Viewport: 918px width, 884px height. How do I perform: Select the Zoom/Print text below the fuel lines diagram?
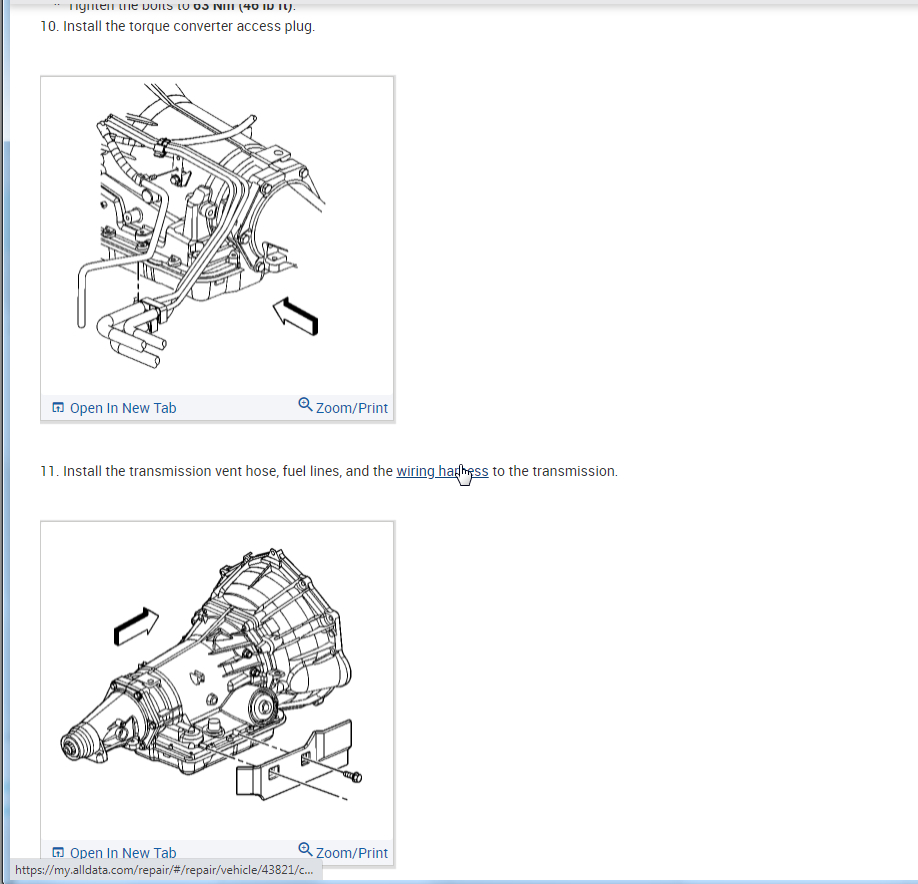tap(352, 408)
